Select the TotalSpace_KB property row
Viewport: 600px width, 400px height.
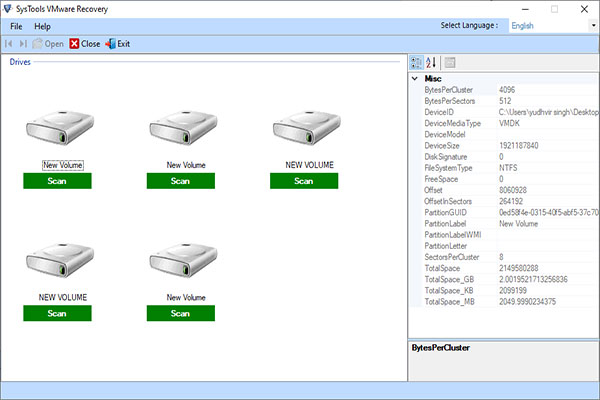tap(510, 290)
